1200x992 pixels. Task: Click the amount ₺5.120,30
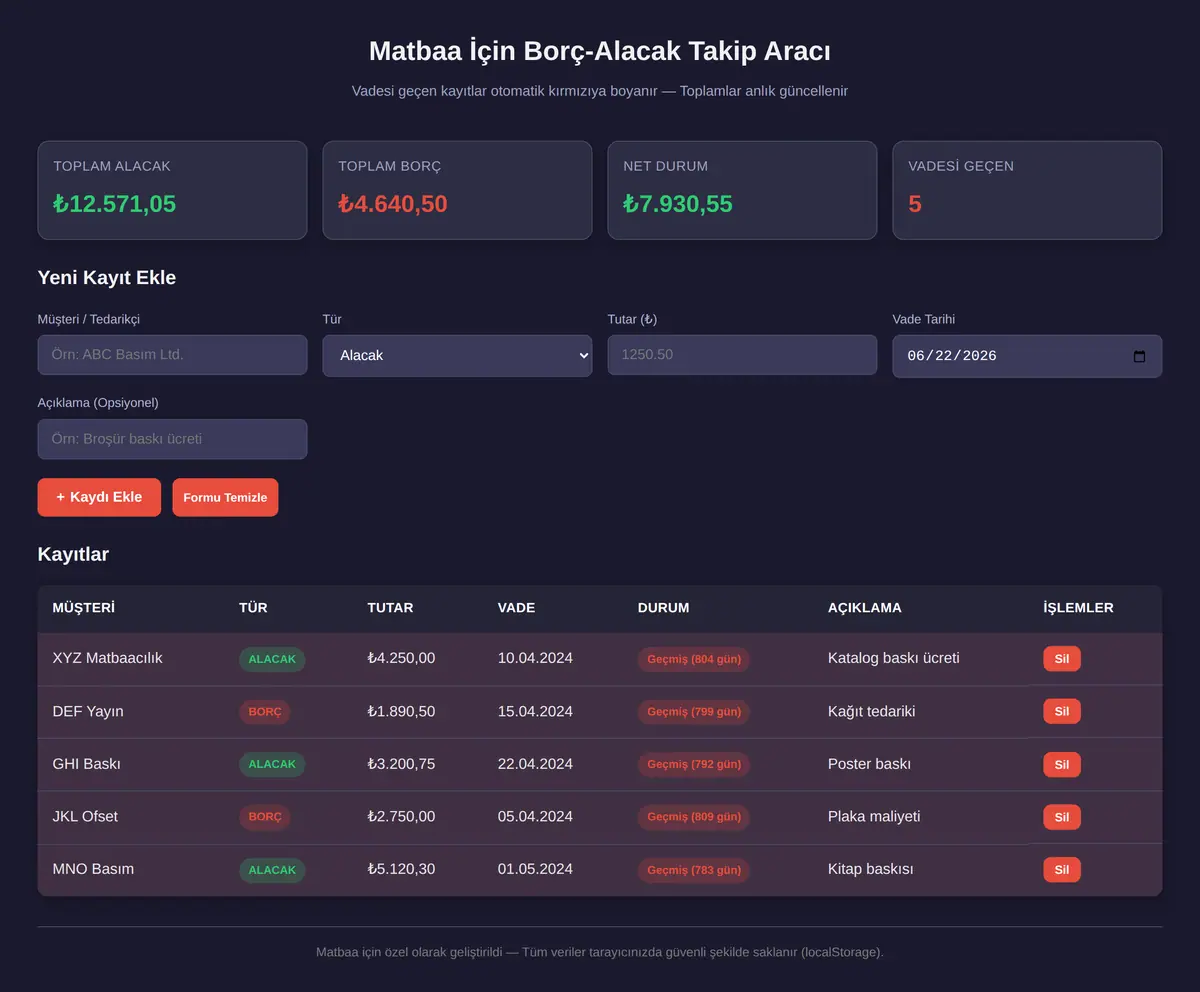pyautogui.click(x=401, y=869)
